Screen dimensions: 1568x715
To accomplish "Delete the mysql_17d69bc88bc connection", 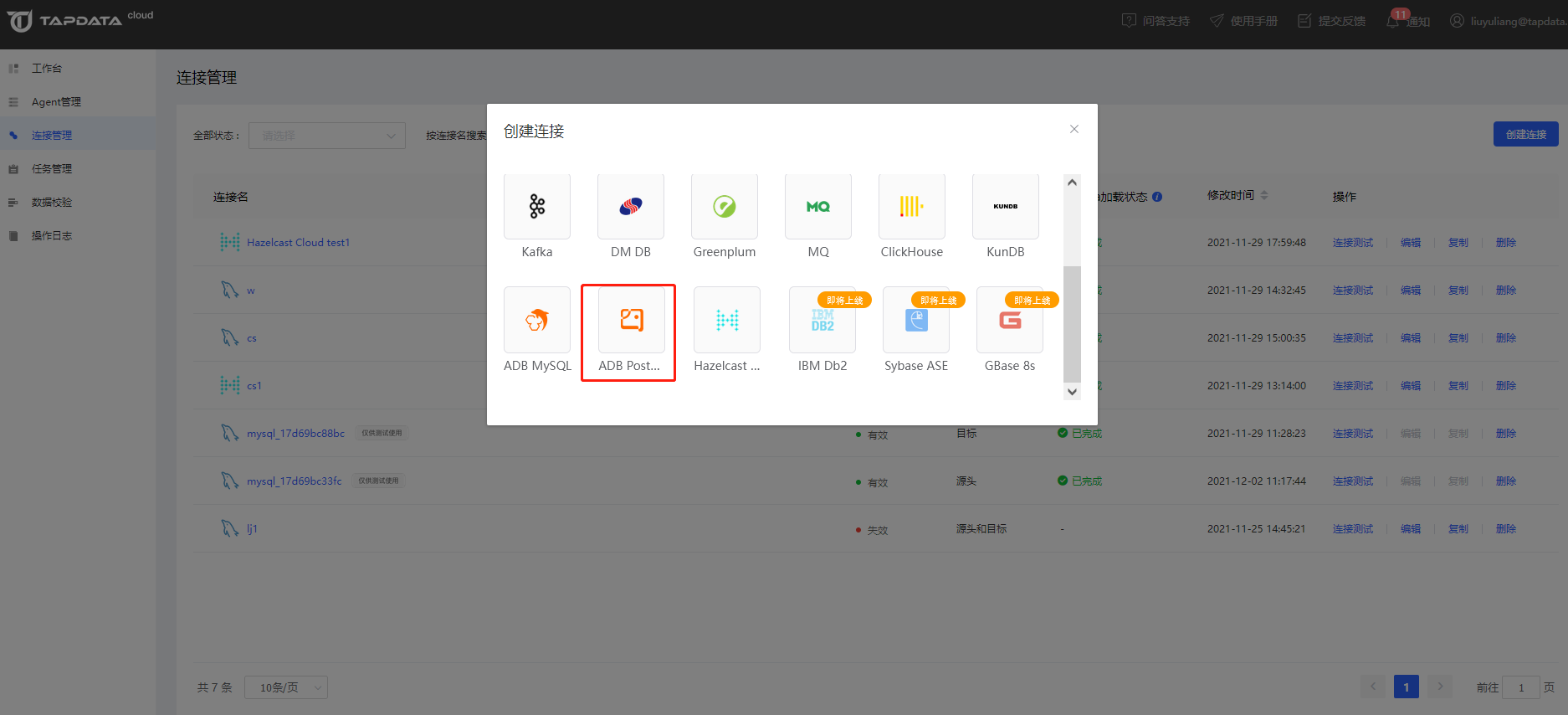I will (x=1506, y=433).
